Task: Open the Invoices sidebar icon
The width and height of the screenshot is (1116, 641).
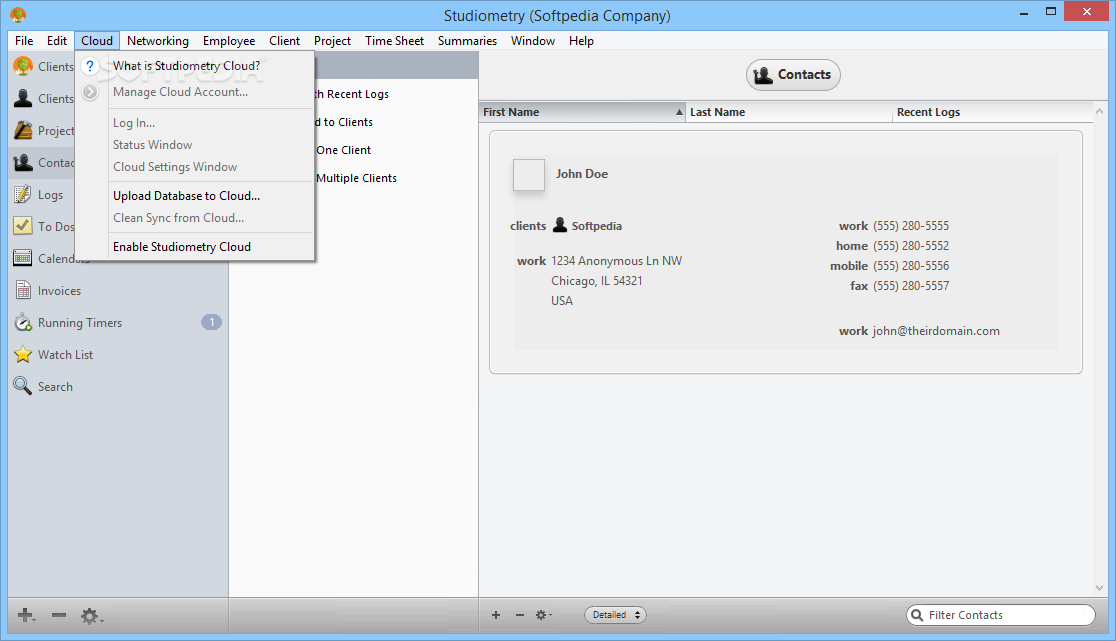Action: point(23,290)
